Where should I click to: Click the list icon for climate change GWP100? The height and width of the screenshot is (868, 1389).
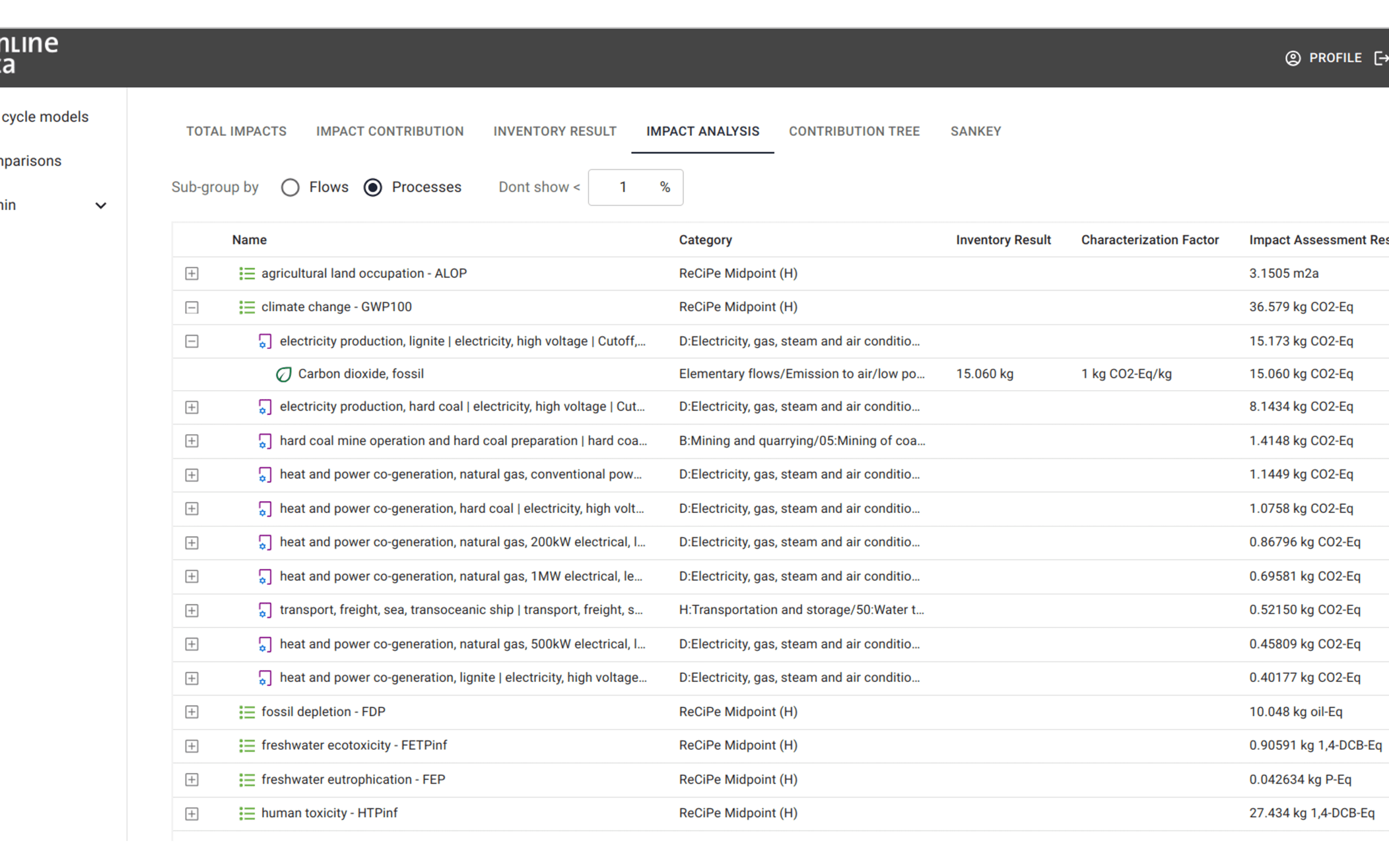(247, 307)
